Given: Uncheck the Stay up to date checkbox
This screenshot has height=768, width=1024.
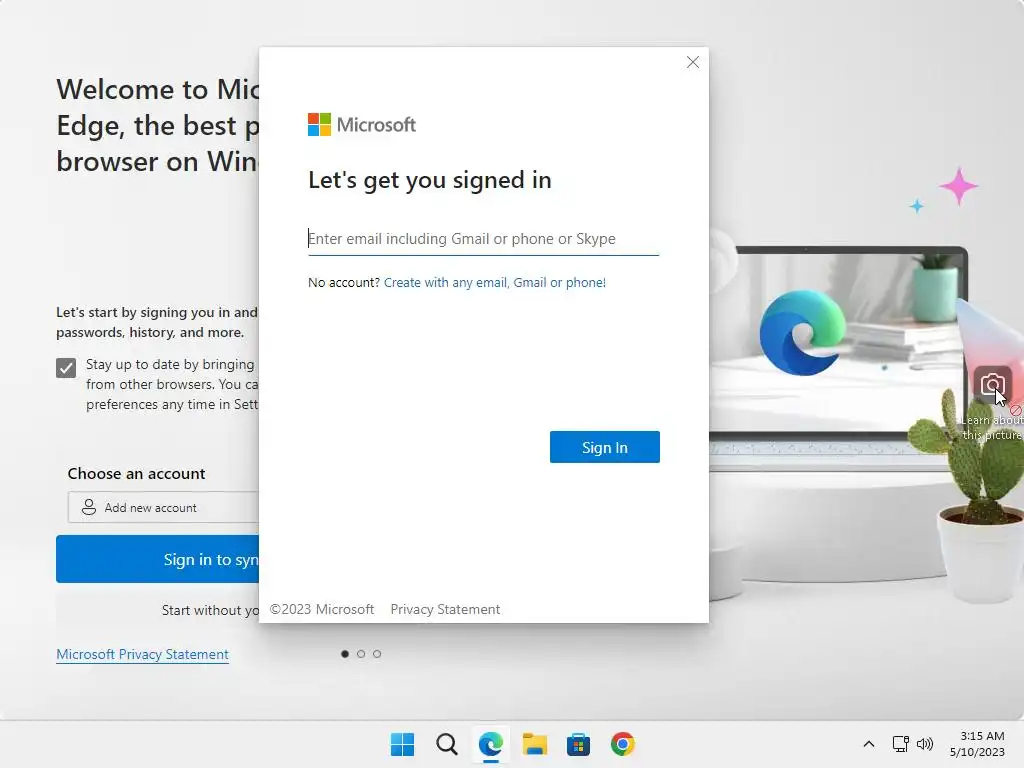Looking at the screenshot, I should (x=66, y=368).
